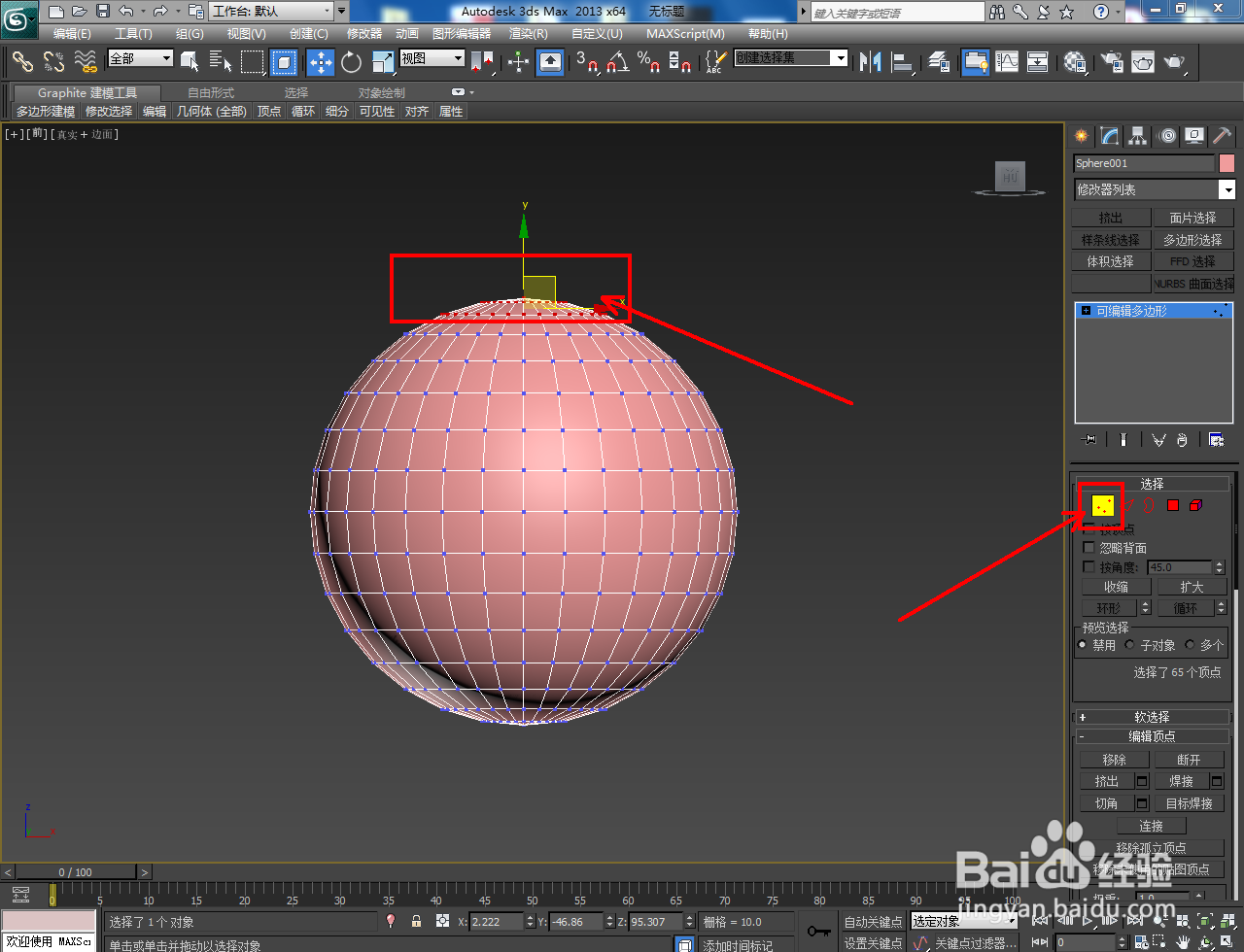Open the Sphere001 object color swatch
1244x952 pixels.
pos(1227,163)
